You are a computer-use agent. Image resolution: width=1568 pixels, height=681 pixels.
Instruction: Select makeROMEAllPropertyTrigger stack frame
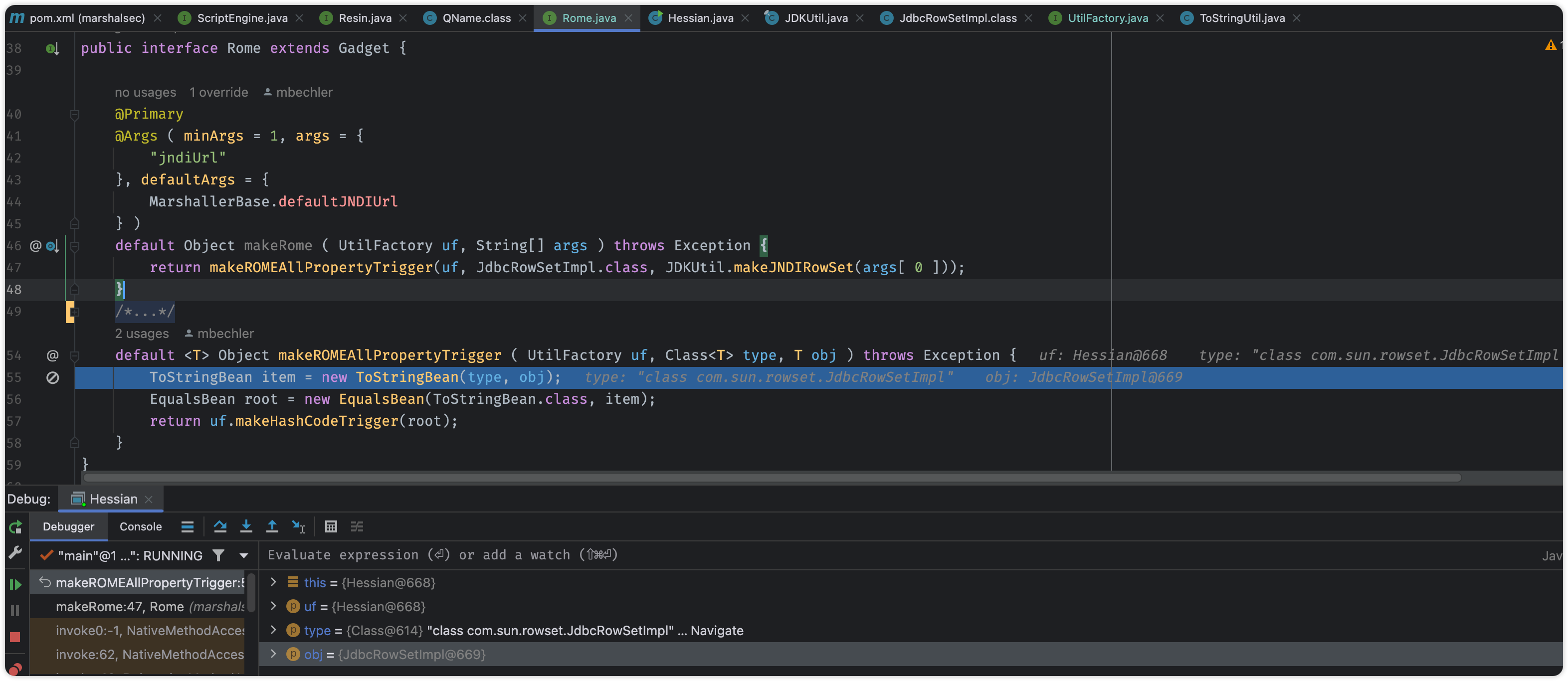coord(138,582)
